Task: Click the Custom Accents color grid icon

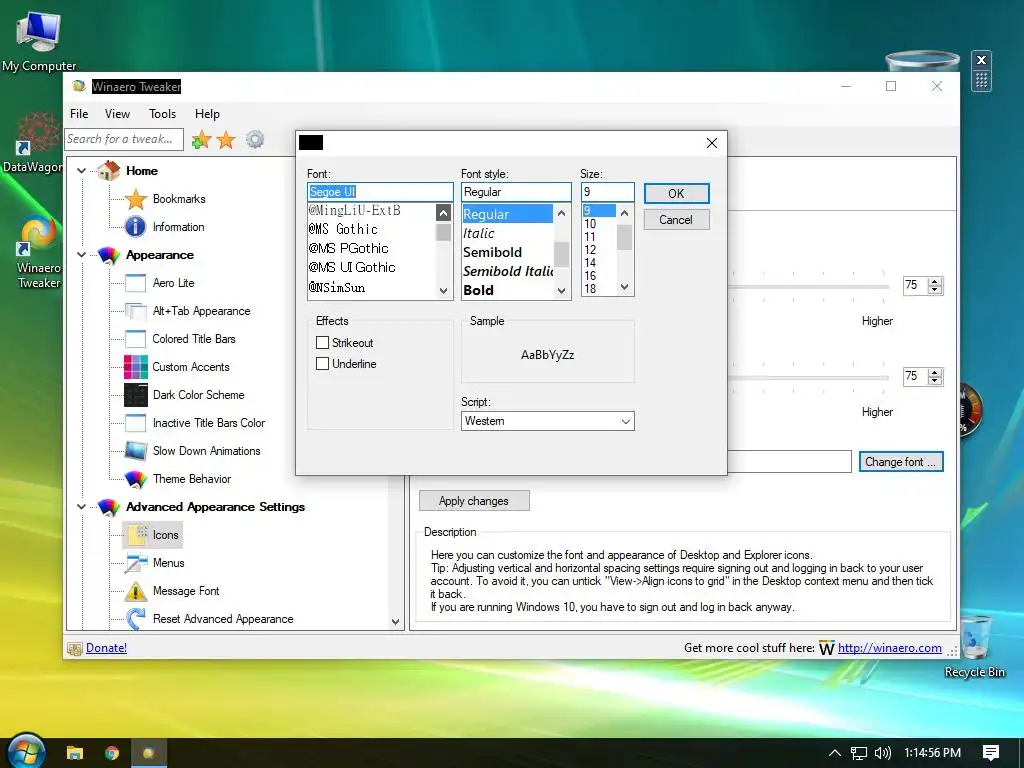Action: pos(135,367)
